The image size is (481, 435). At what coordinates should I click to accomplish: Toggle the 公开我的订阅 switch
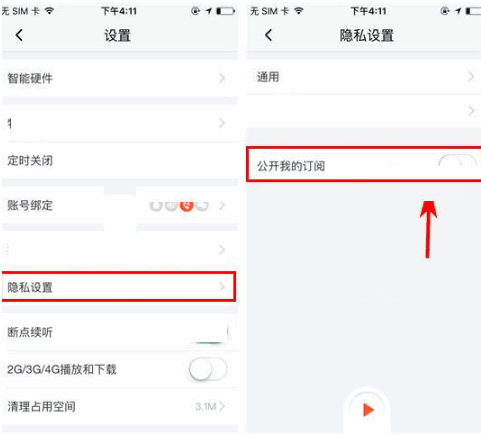click(457, 163)
